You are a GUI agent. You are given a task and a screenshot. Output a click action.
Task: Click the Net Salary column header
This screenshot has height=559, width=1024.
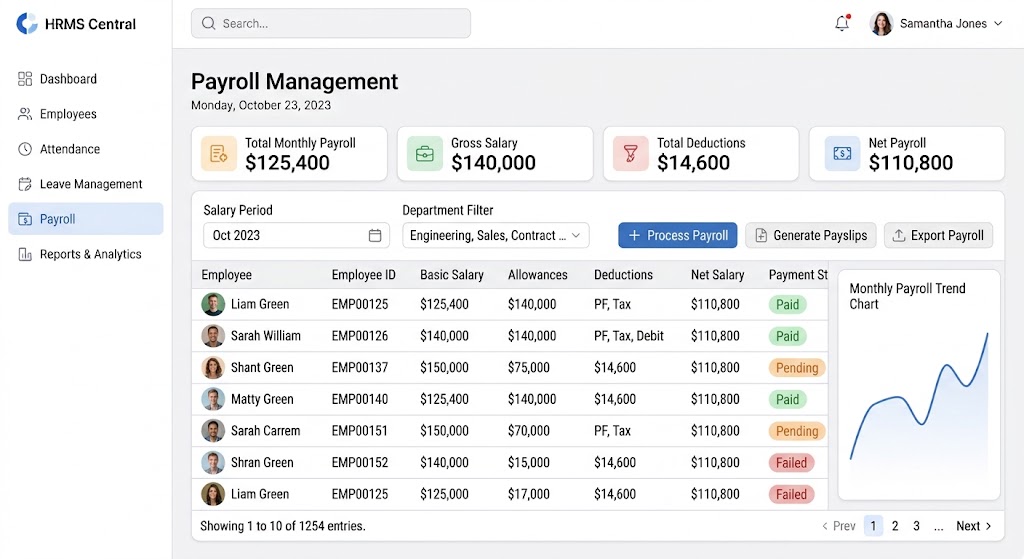click(718, 275)
